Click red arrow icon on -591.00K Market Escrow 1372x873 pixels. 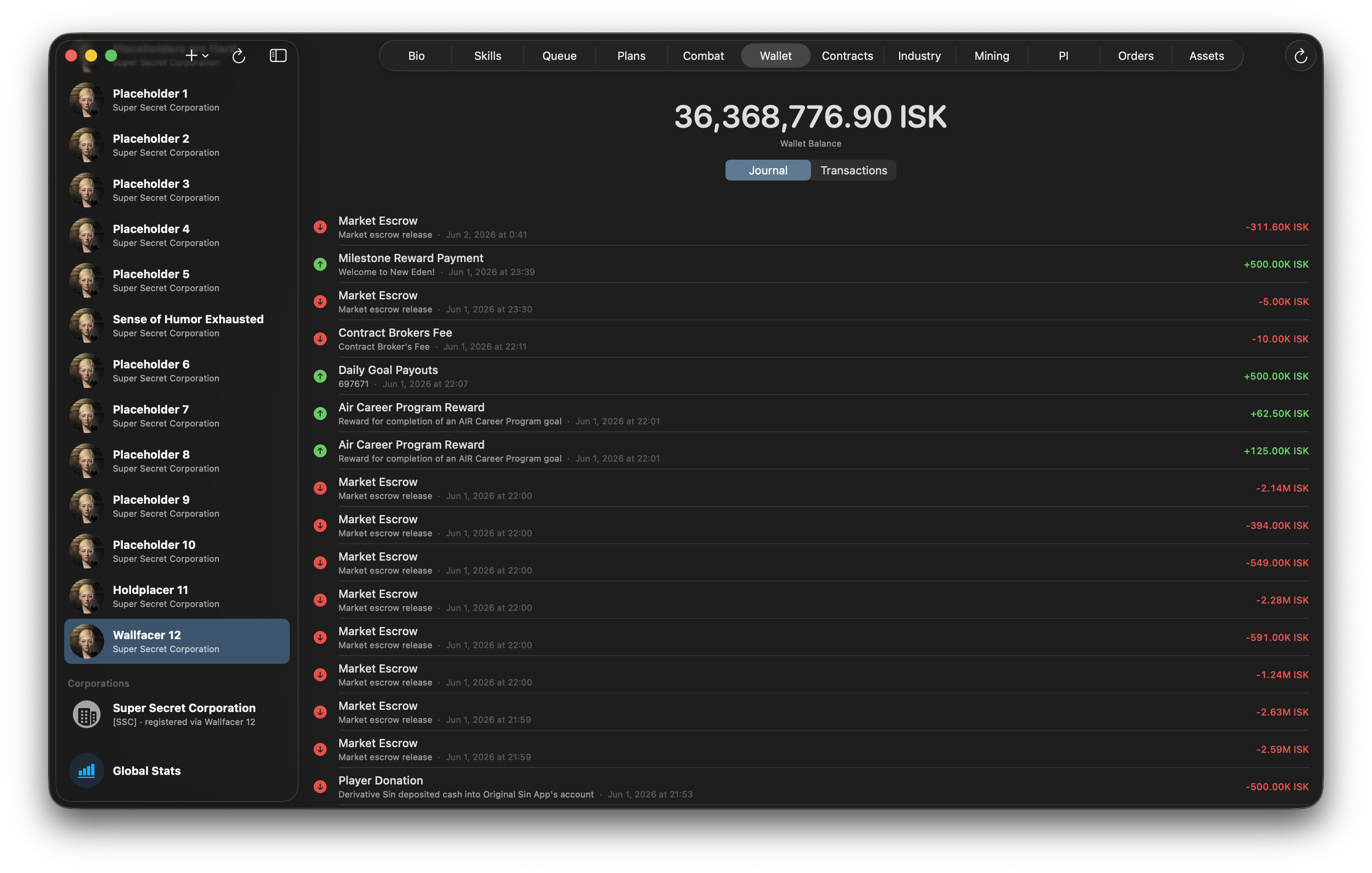pos(320,638)
